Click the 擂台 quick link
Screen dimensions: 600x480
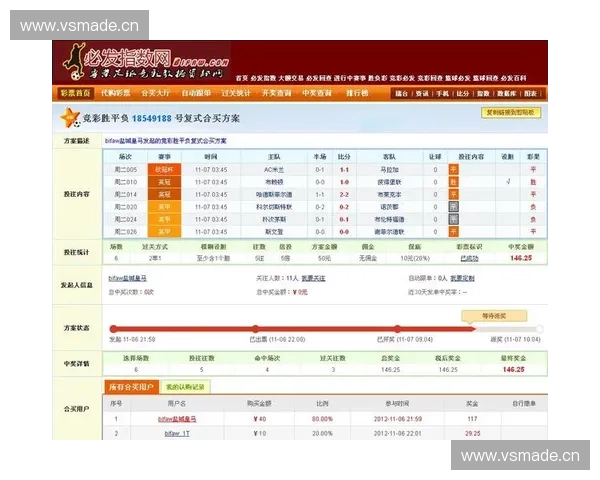[401, 93]
